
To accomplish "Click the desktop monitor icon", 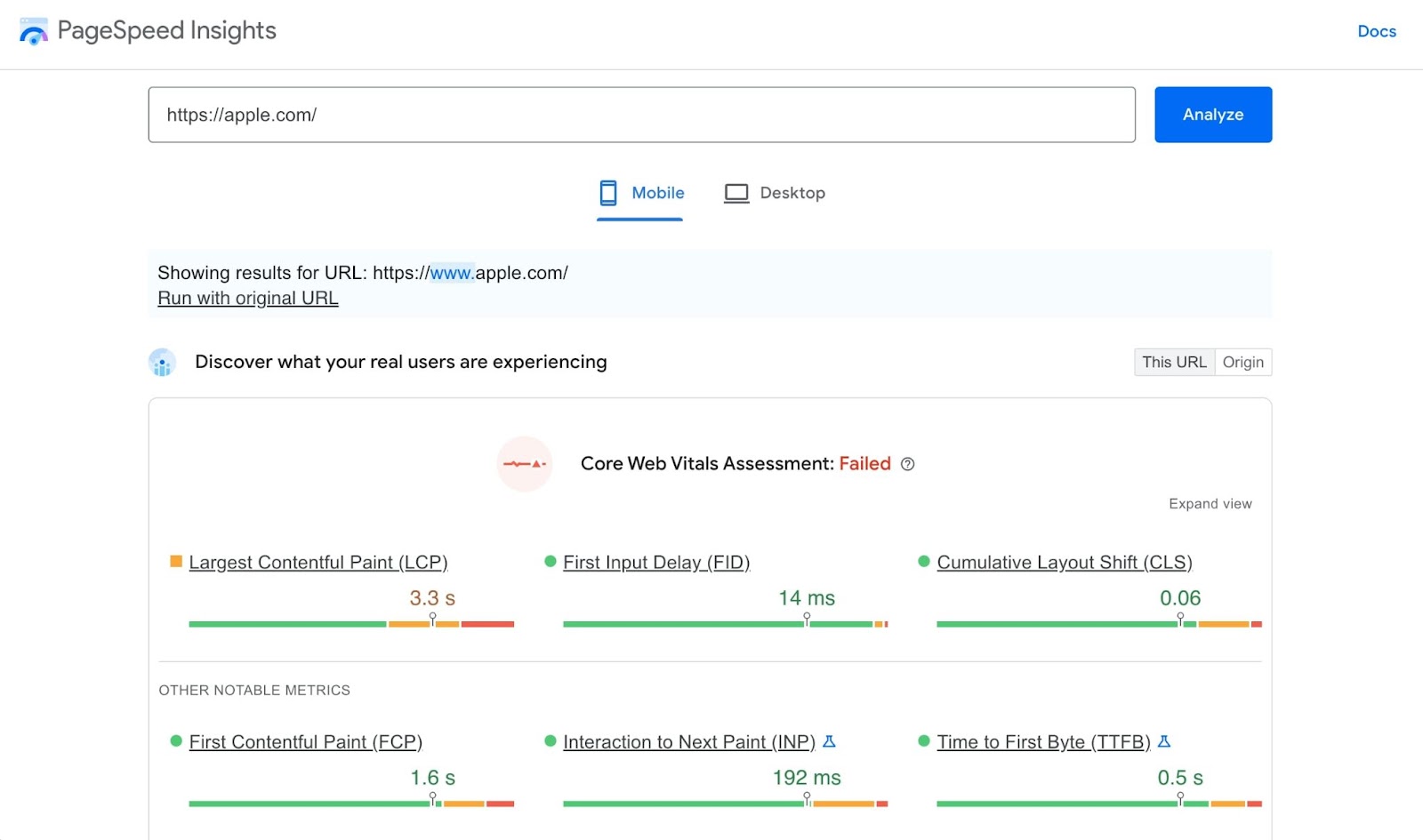I will [x=736, y=193].
